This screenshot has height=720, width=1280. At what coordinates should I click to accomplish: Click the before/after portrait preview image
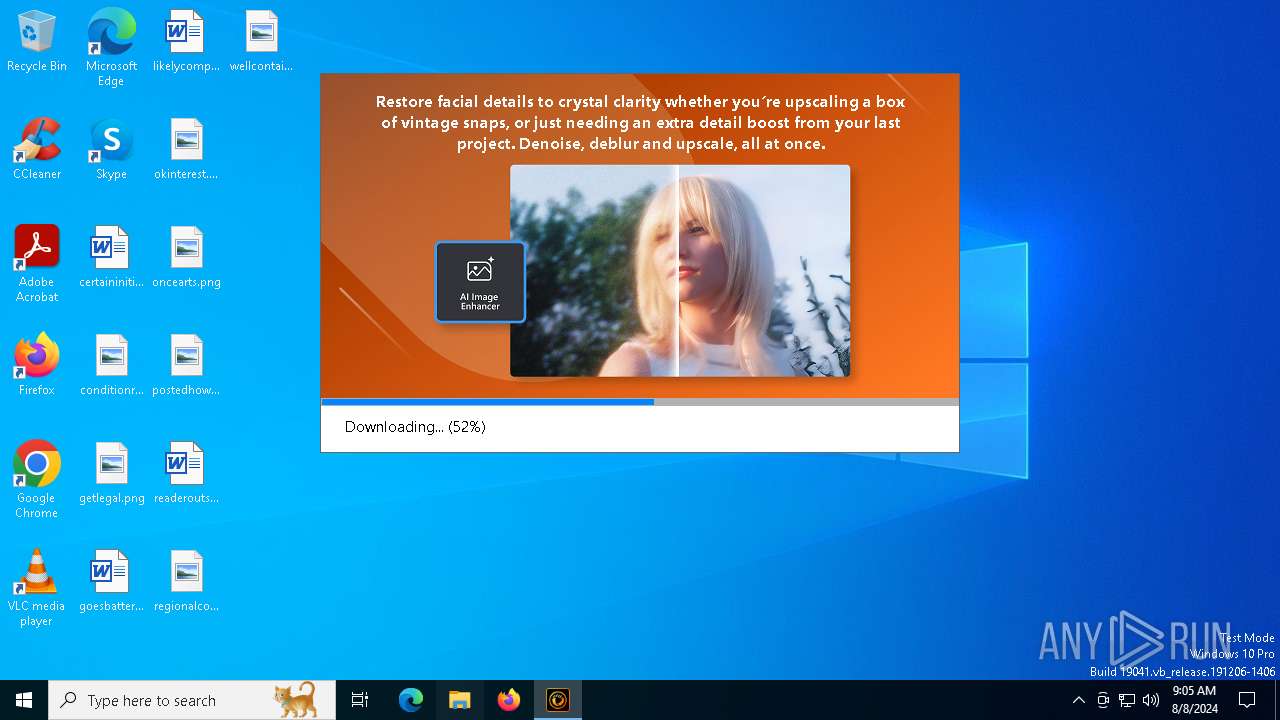click(x=680, y=271)
